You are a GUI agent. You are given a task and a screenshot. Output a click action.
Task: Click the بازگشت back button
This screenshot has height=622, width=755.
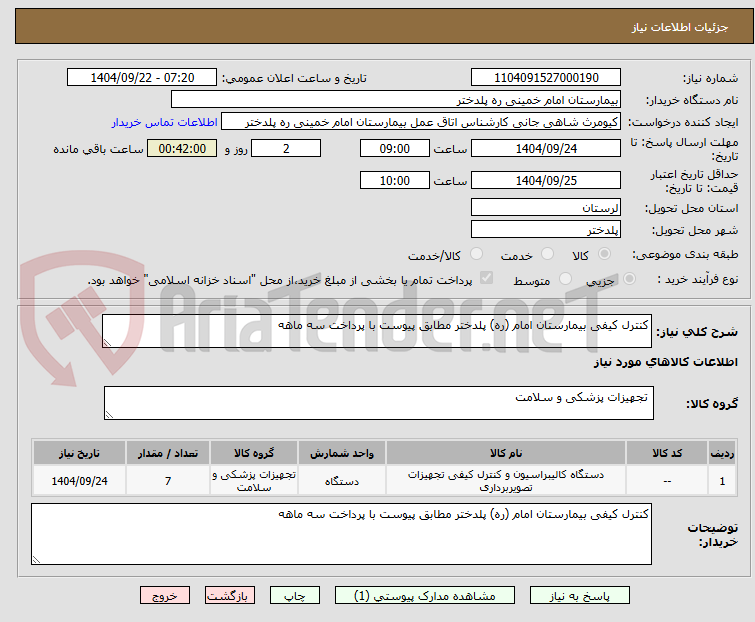point(230,596)
